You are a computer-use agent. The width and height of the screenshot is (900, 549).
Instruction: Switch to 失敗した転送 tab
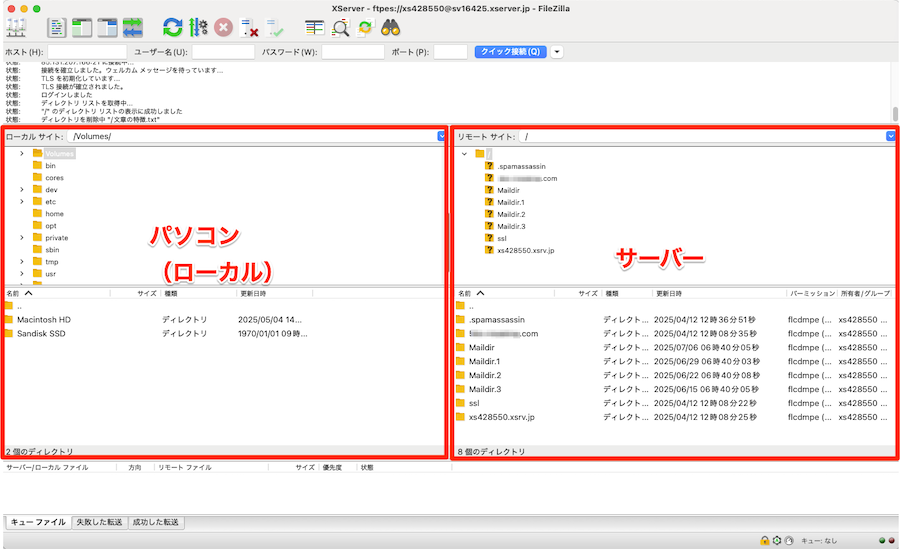point(99,522)
